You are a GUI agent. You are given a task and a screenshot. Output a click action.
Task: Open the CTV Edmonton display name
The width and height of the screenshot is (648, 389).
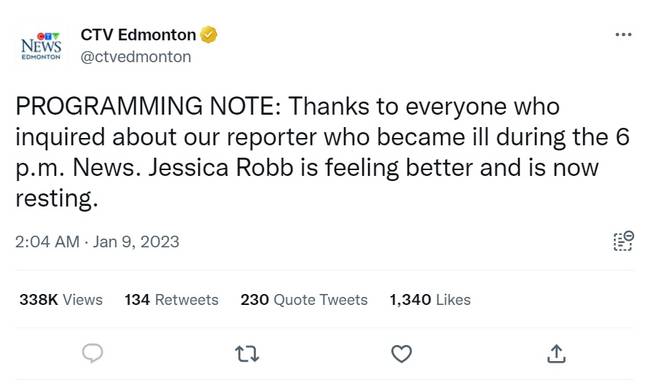138,35
